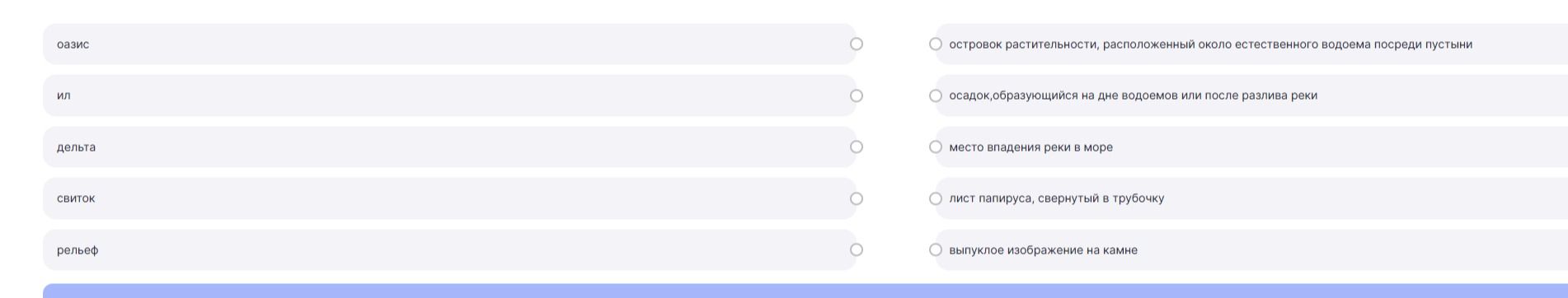Choose the 'лист папируса, свернутый в трубочку' card

(1251, 198)
